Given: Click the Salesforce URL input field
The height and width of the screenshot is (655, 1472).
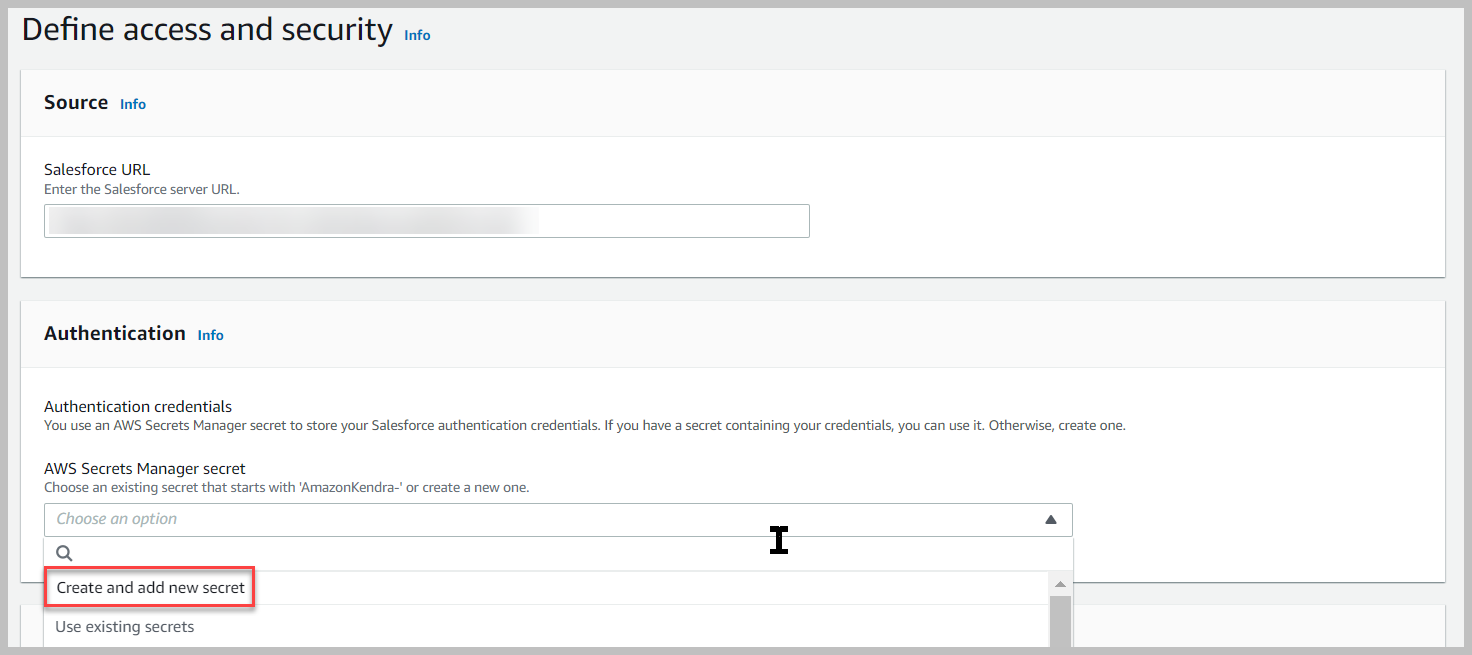Looking at the screenshot, I should coord(427,221).
